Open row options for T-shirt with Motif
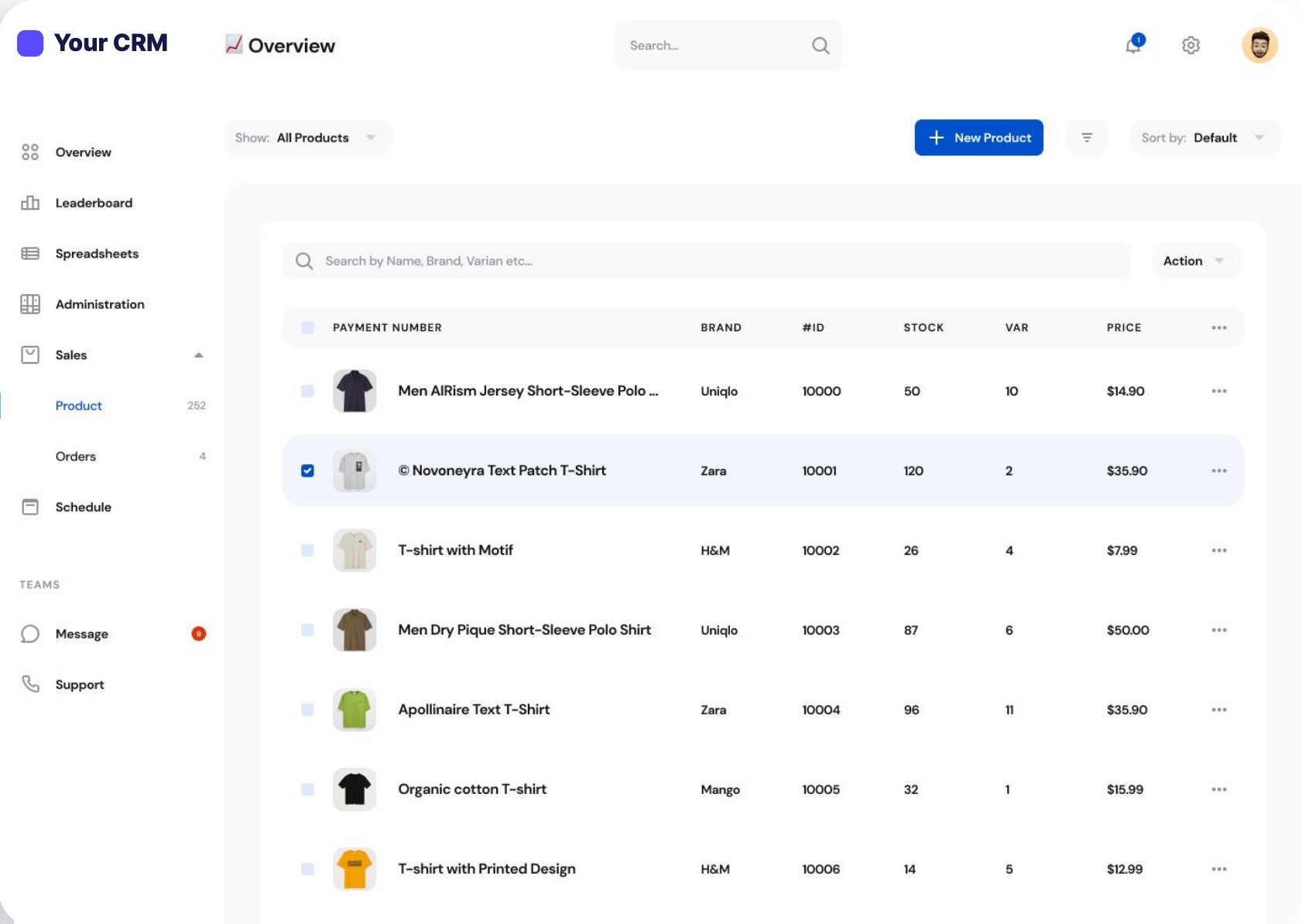1302x924 pixels. [x=1219, y=550]
